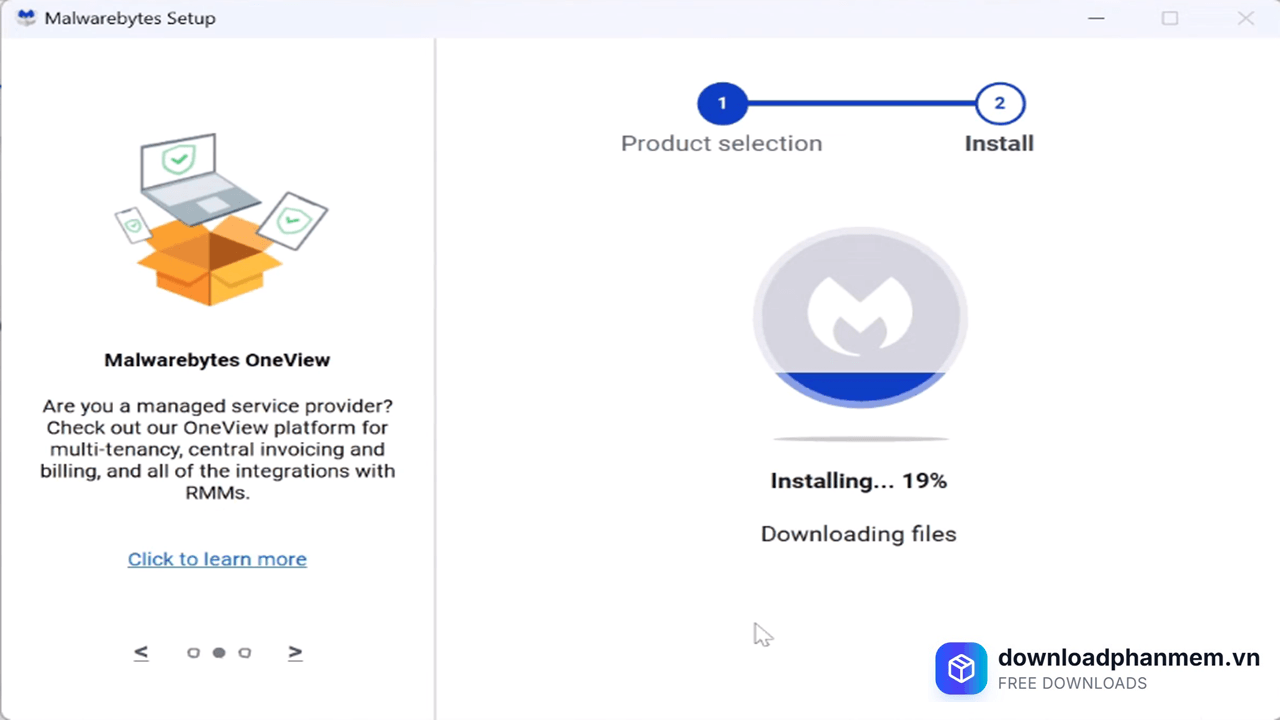Screen dimensions: 1280x720
Task: Select the first carousel dot
Action: (x=193, y=652)
